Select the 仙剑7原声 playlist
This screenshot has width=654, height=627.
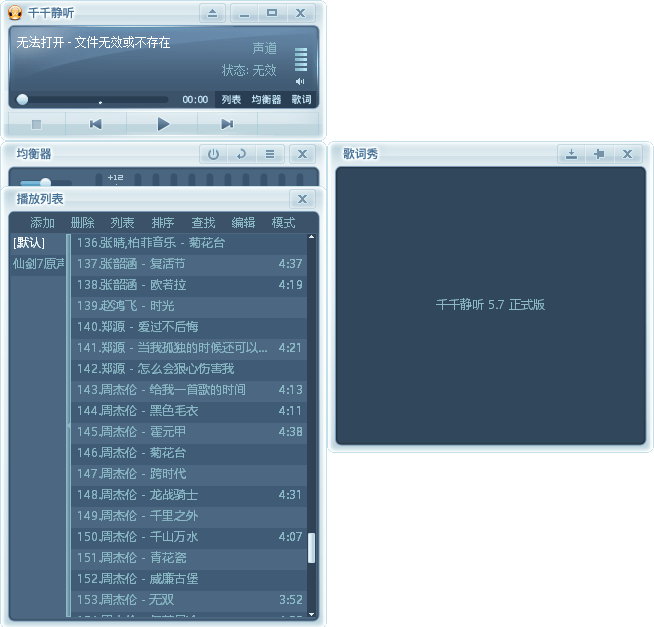[x=38, y=264]
